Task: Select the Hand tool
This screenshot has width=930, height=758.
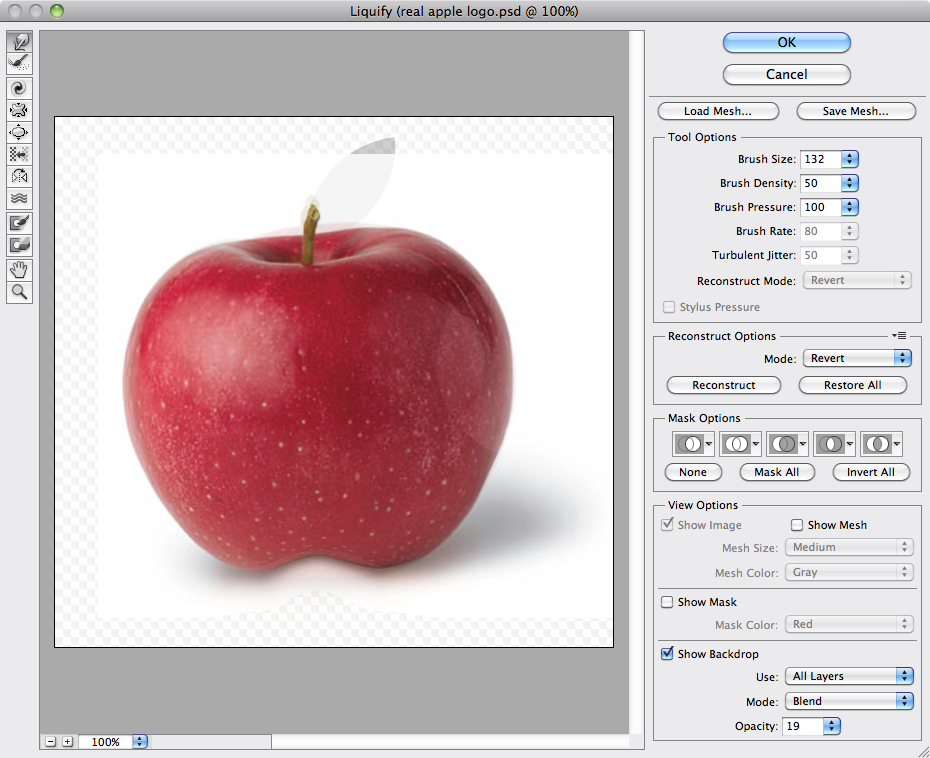Action: click(x=19, y=270)
